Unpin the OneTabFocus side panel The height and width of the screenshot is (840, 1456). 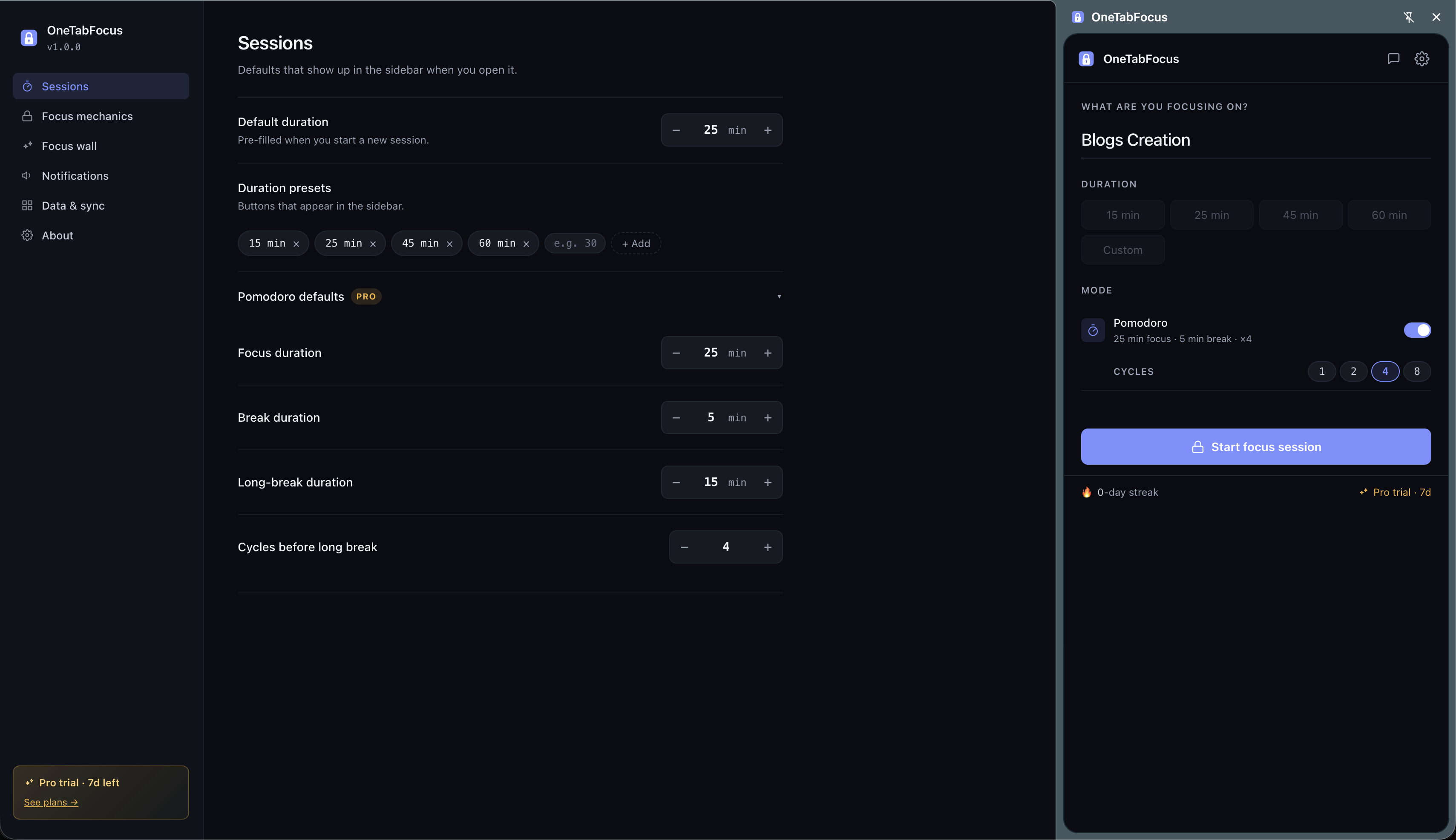pyautogui.click(x=1409, y=17)
